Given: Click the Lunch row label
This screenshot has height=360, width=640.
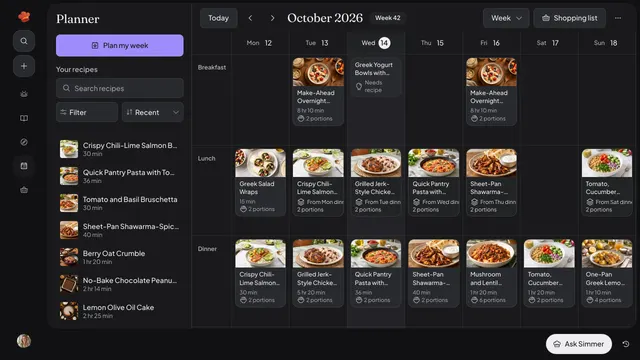Looking at the screenshot, I should pyautogui.click(x=207, y=158).
